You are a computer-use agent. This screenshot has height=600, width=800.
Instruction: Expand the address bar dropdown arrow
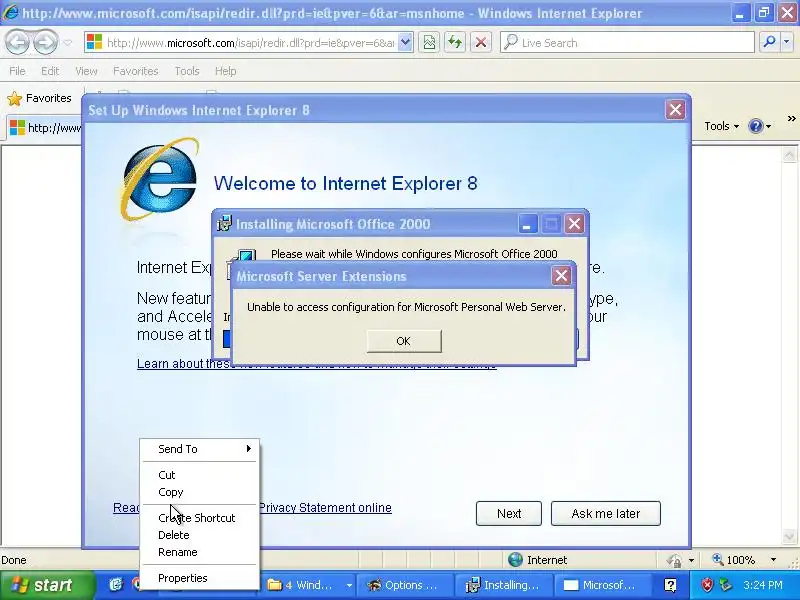(405, 43)
